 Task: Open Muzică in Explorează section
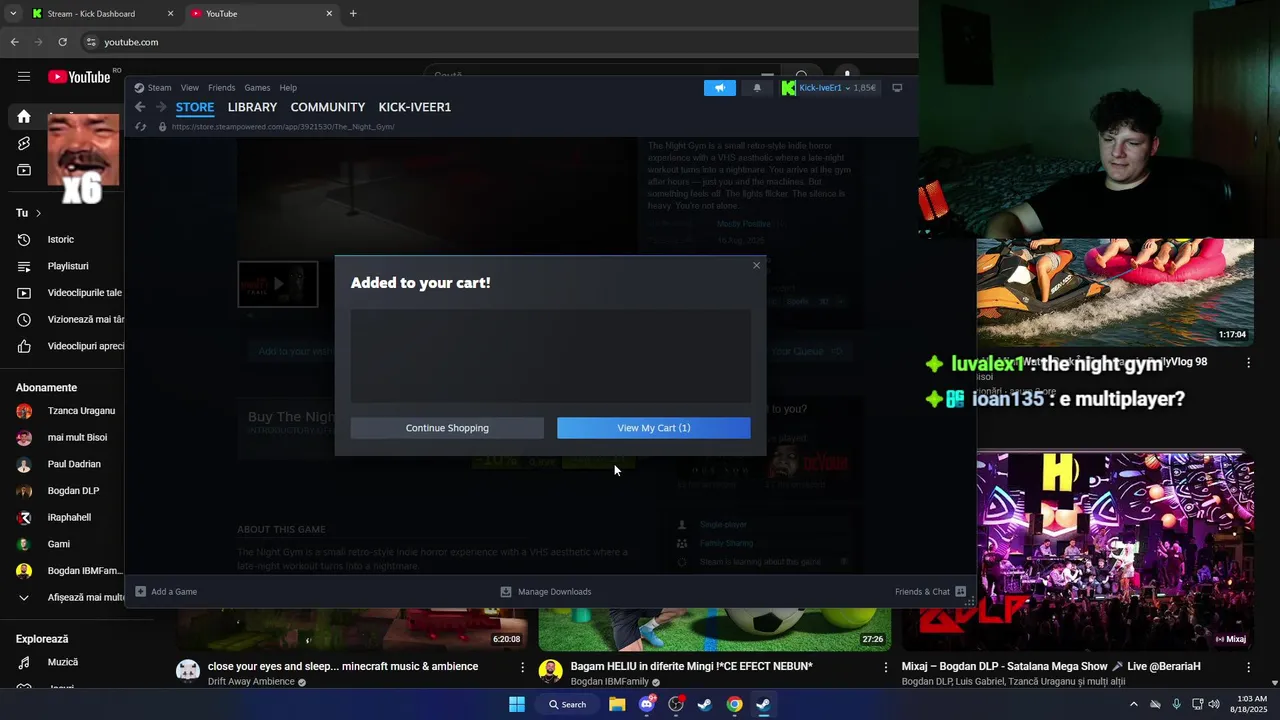(62, 662)
